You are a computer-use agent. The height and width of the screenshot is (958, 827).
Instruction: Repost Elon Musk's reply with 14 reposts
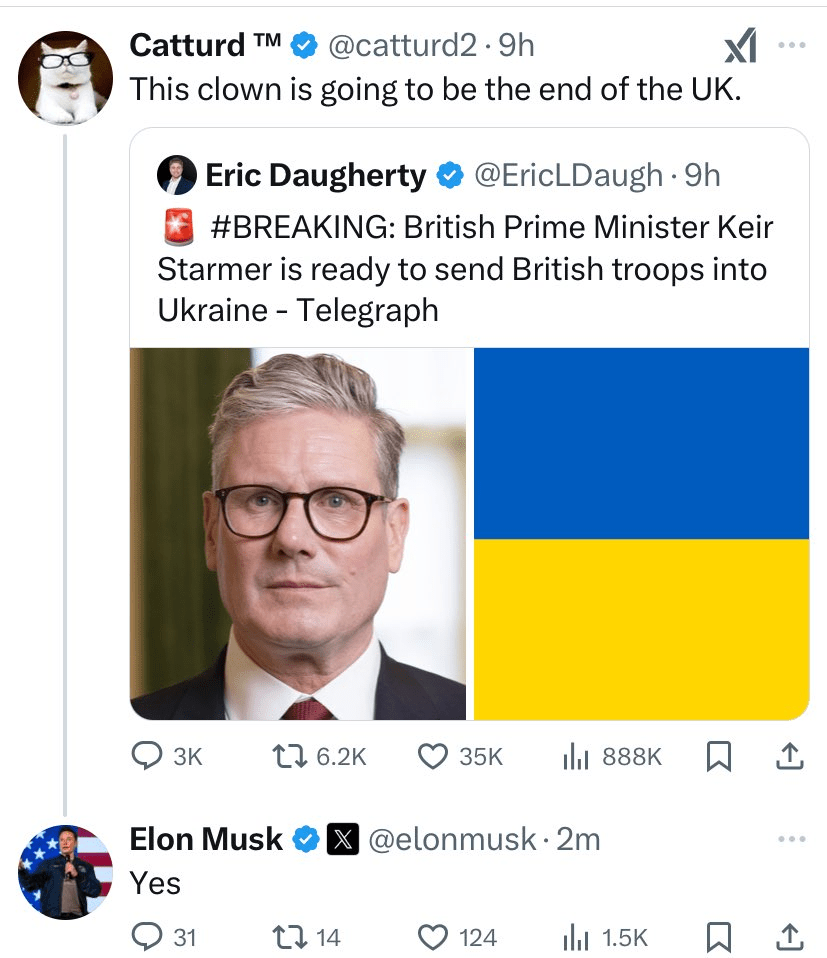pos(293,937)
